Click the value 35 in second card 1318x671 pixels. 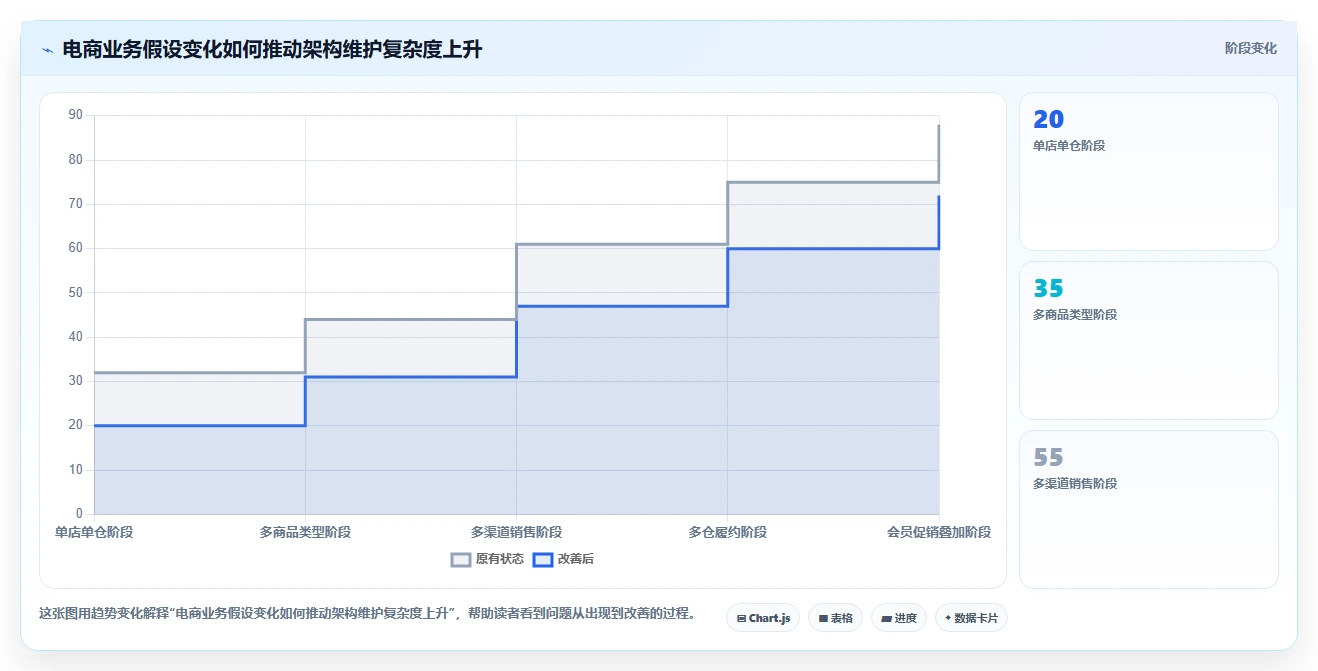click(x=1048, y=289)
